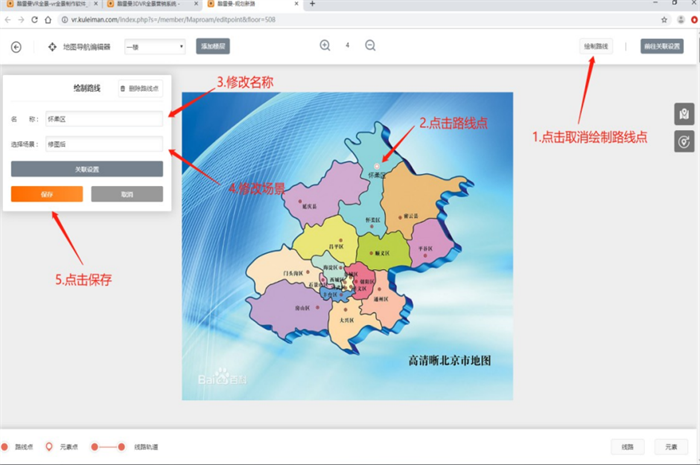Image resolution: width=700 pixels, height=465 pixels.
Task: Click the browser profile avatar icon
Action: (x=681, y=20)
